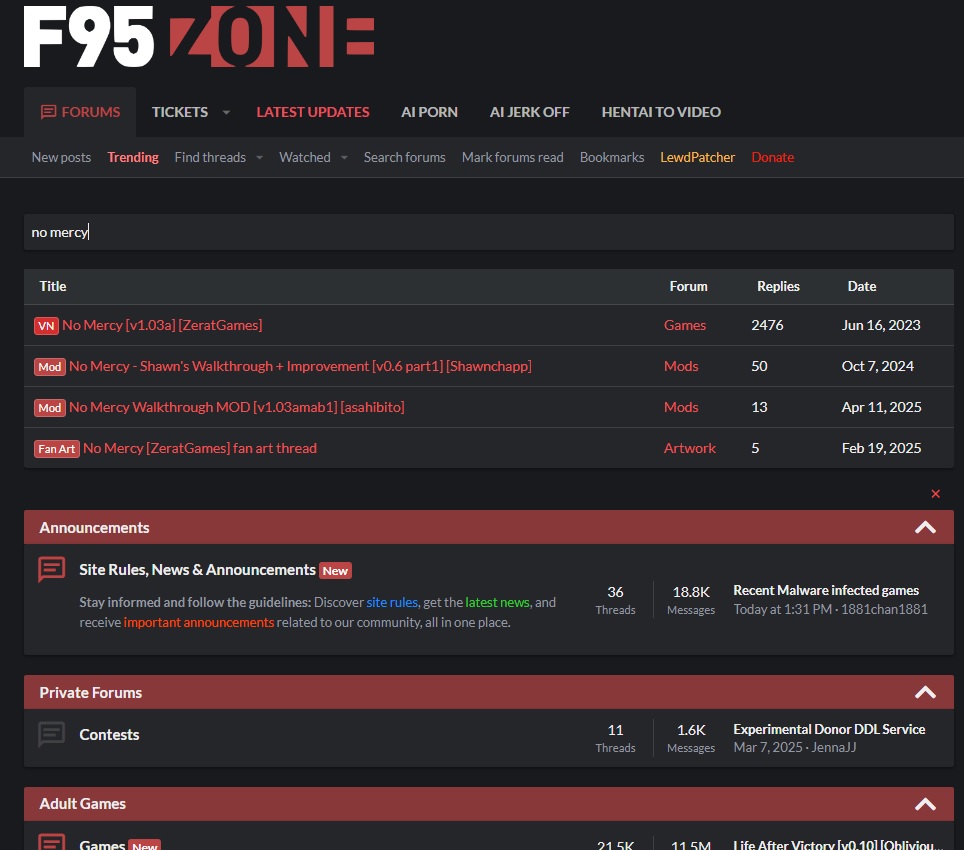Open the Games forum link in results
Screen dimensions: 964x850
pyautogui.click(x=685, y=325)
